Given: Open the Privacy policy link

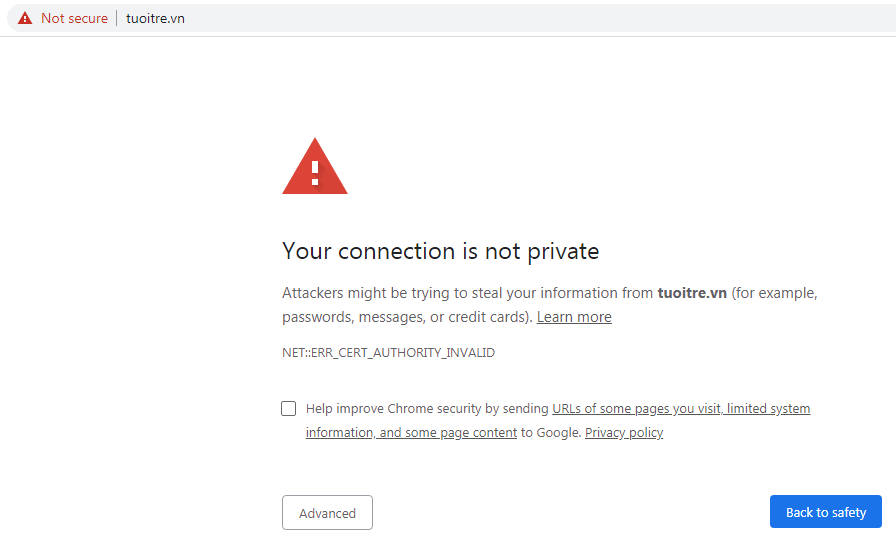Looking at the screenshot, I should (624, 433).
